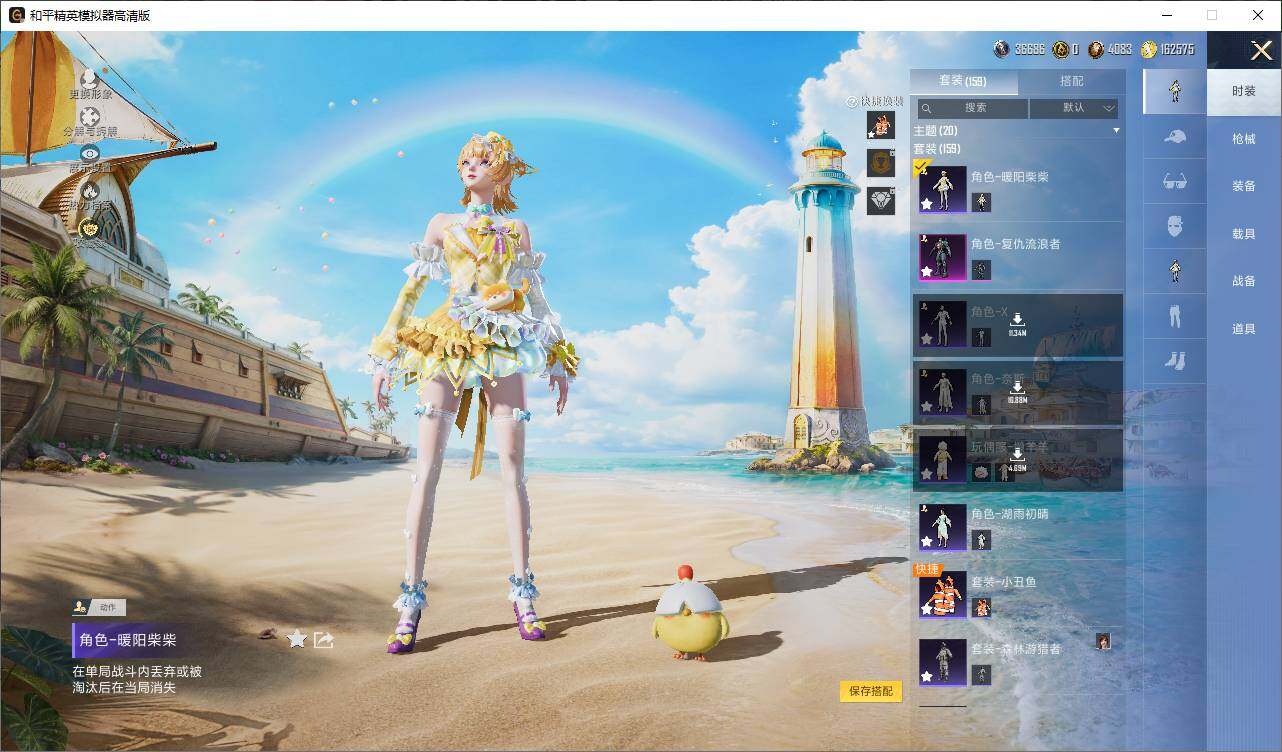Click the currency icon showing 0
Image resolution: width=1282 pixels, height=752 pixels.
[1061, 49]
